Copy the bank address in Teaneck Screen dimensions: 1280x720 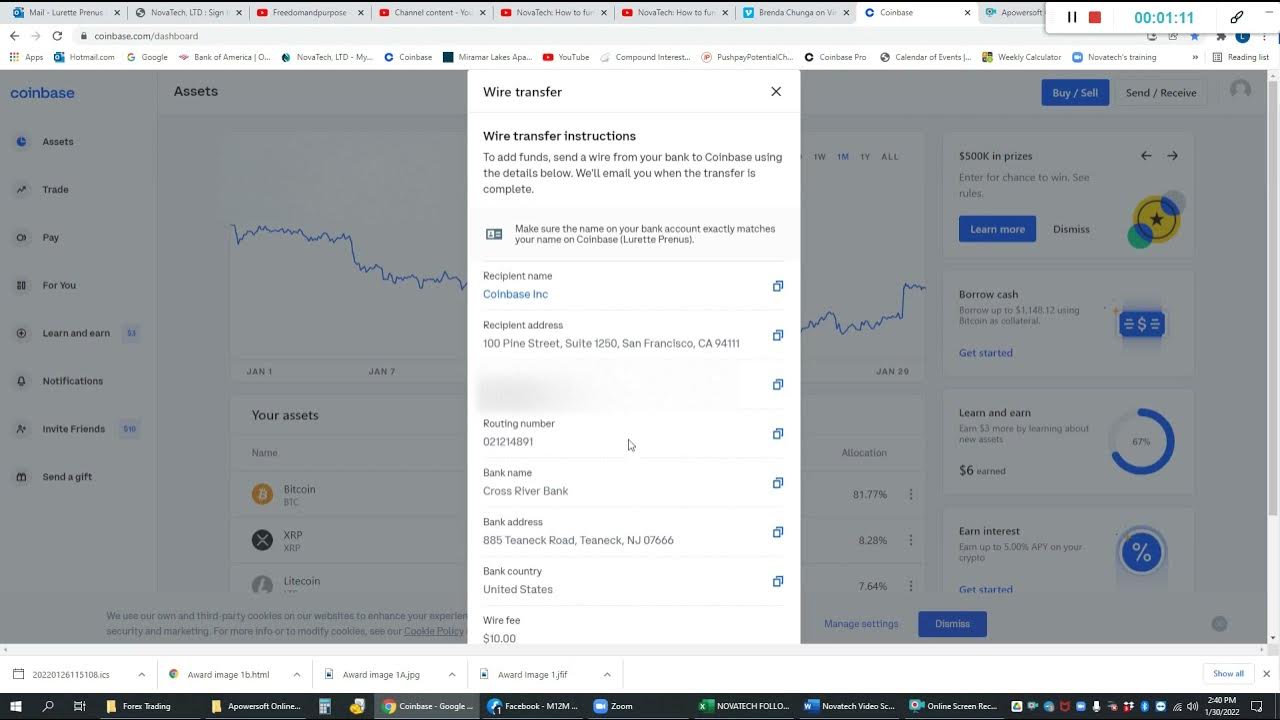[x=777, y=532]
